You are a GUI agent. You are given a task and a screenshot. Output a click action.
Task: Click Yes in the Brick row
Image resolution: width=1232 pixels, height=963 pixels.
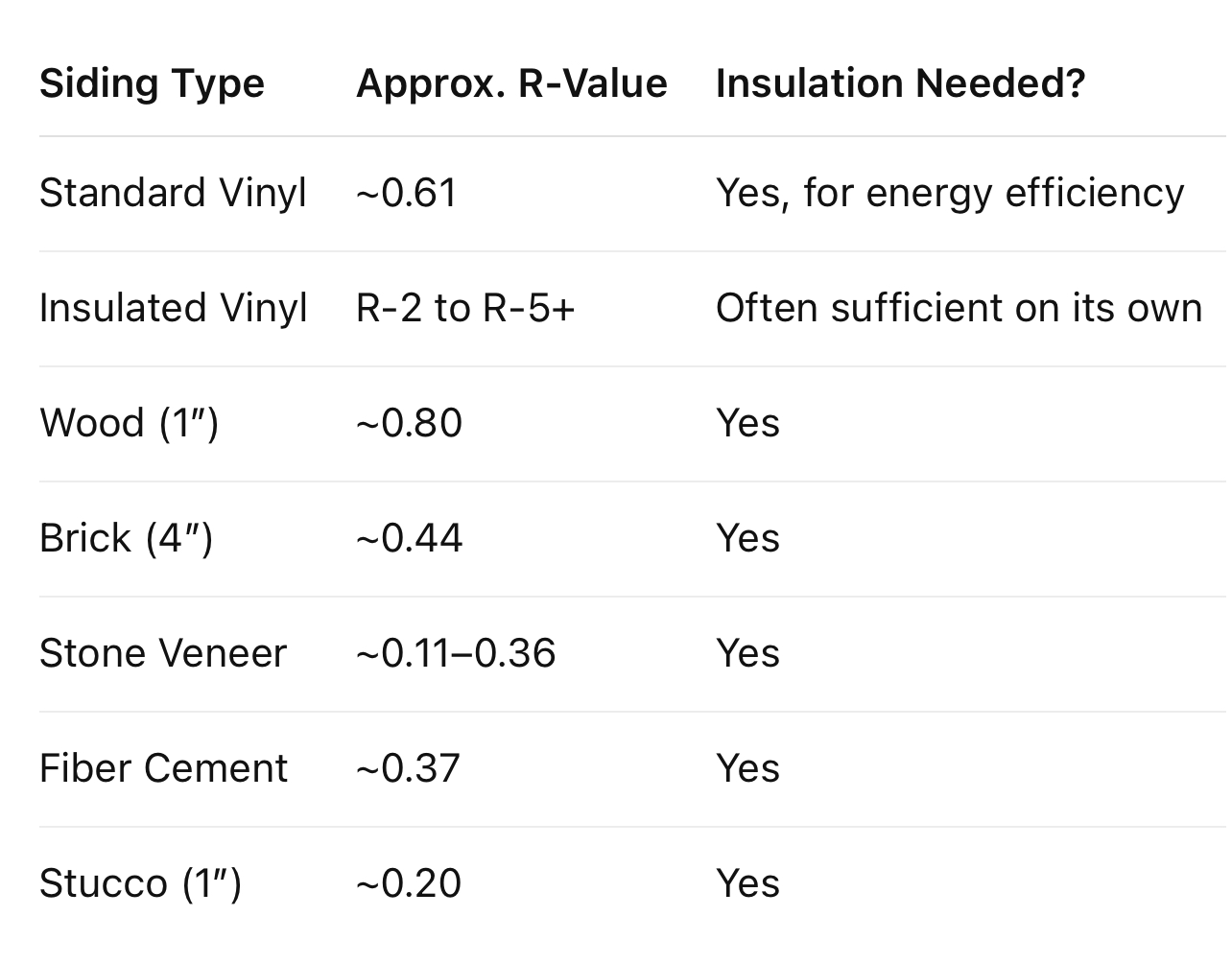tap(747, 538)
